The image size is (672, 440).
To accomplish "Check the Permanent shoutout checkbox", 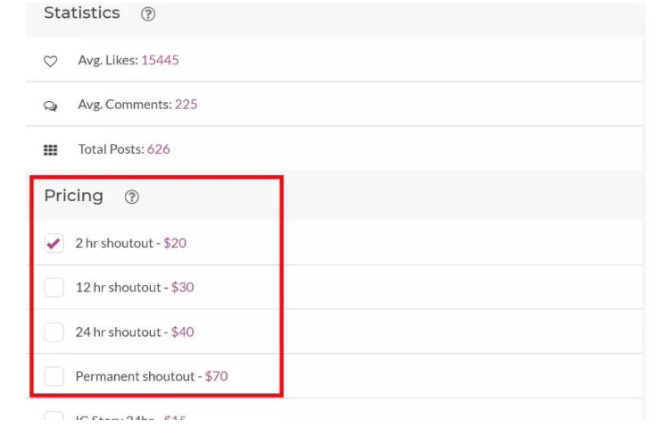I will click(x=54, y=377).
